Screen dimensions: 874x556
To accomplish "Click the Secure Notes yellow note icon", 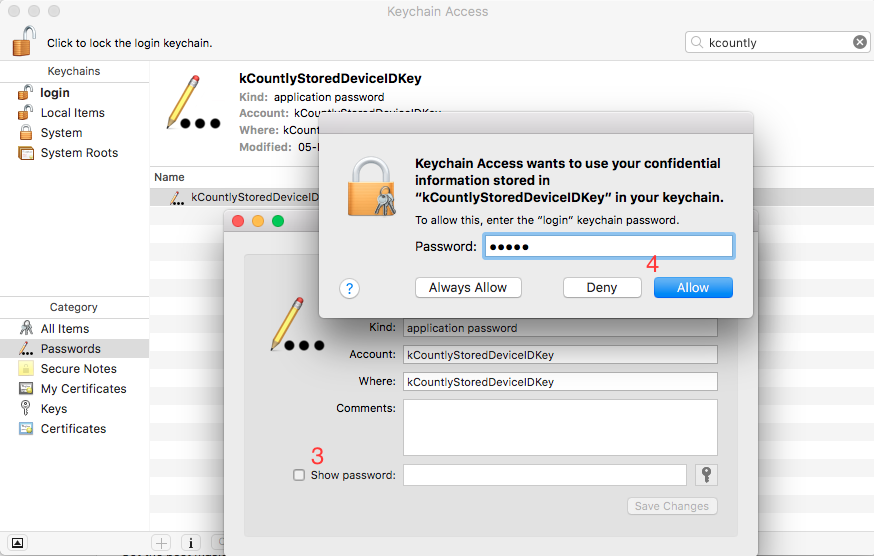I will (x=26, y=368).
